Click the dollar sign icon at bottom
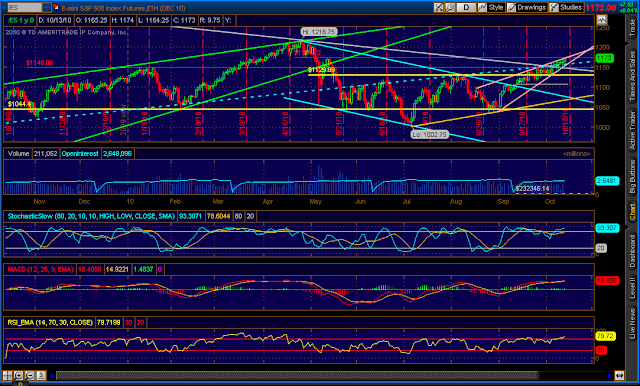Screen dimensions: 640x386 coord(41,375)
